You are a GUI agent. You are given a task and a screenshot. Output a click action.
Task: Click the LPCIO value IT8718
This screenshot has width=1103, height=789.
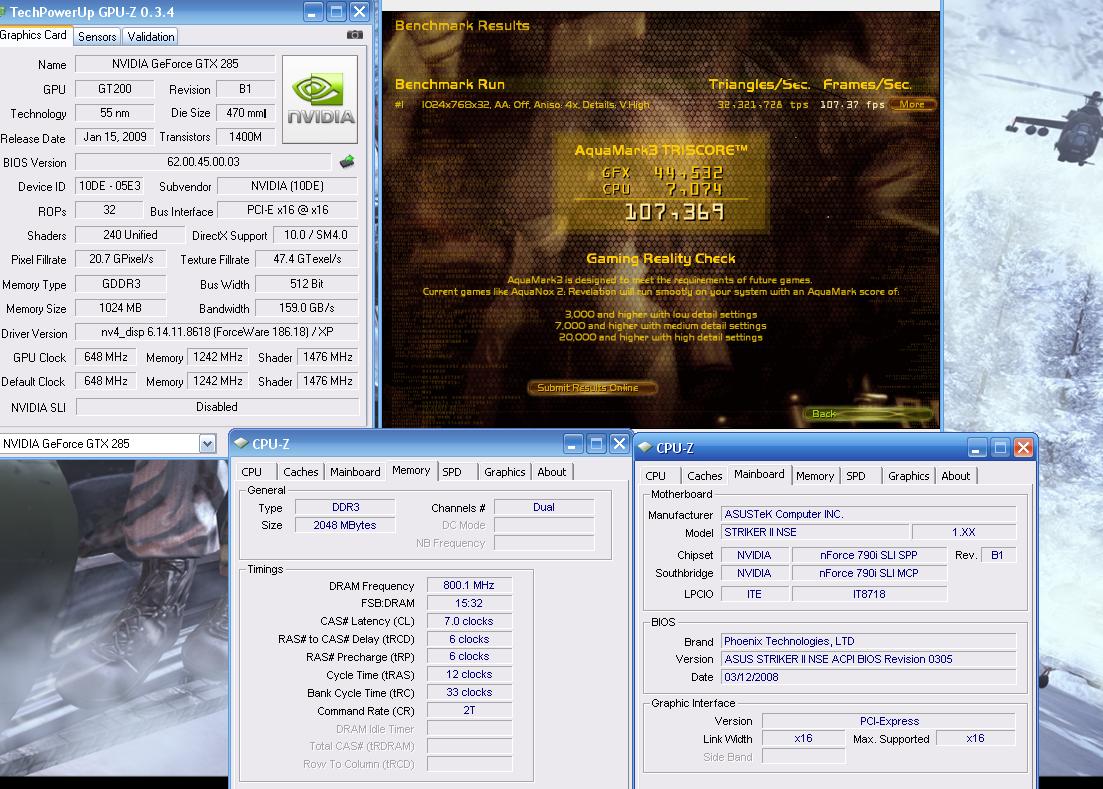point(869,594)
